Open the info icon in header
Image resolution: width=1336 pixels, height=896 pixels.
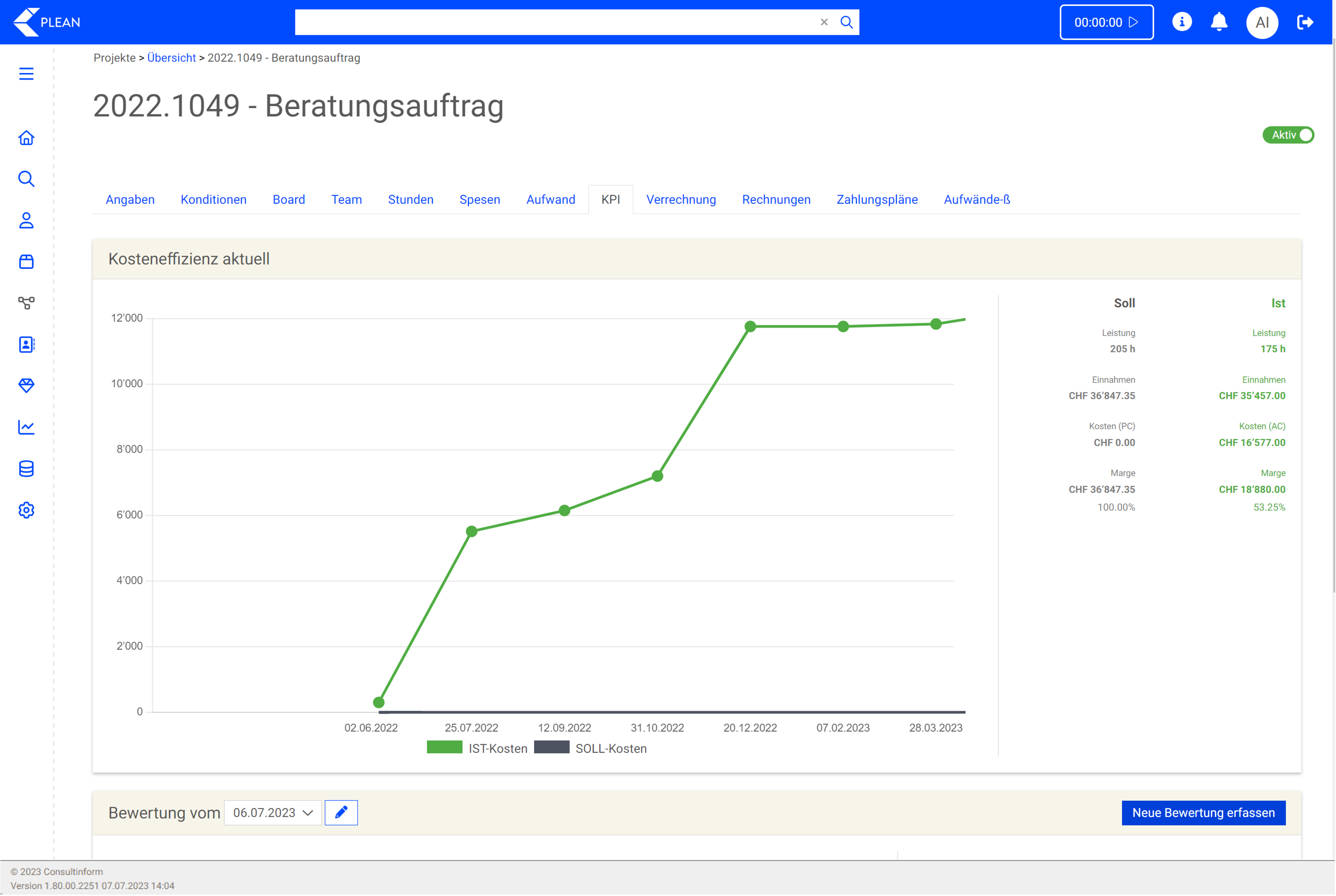click(1182, 22)
